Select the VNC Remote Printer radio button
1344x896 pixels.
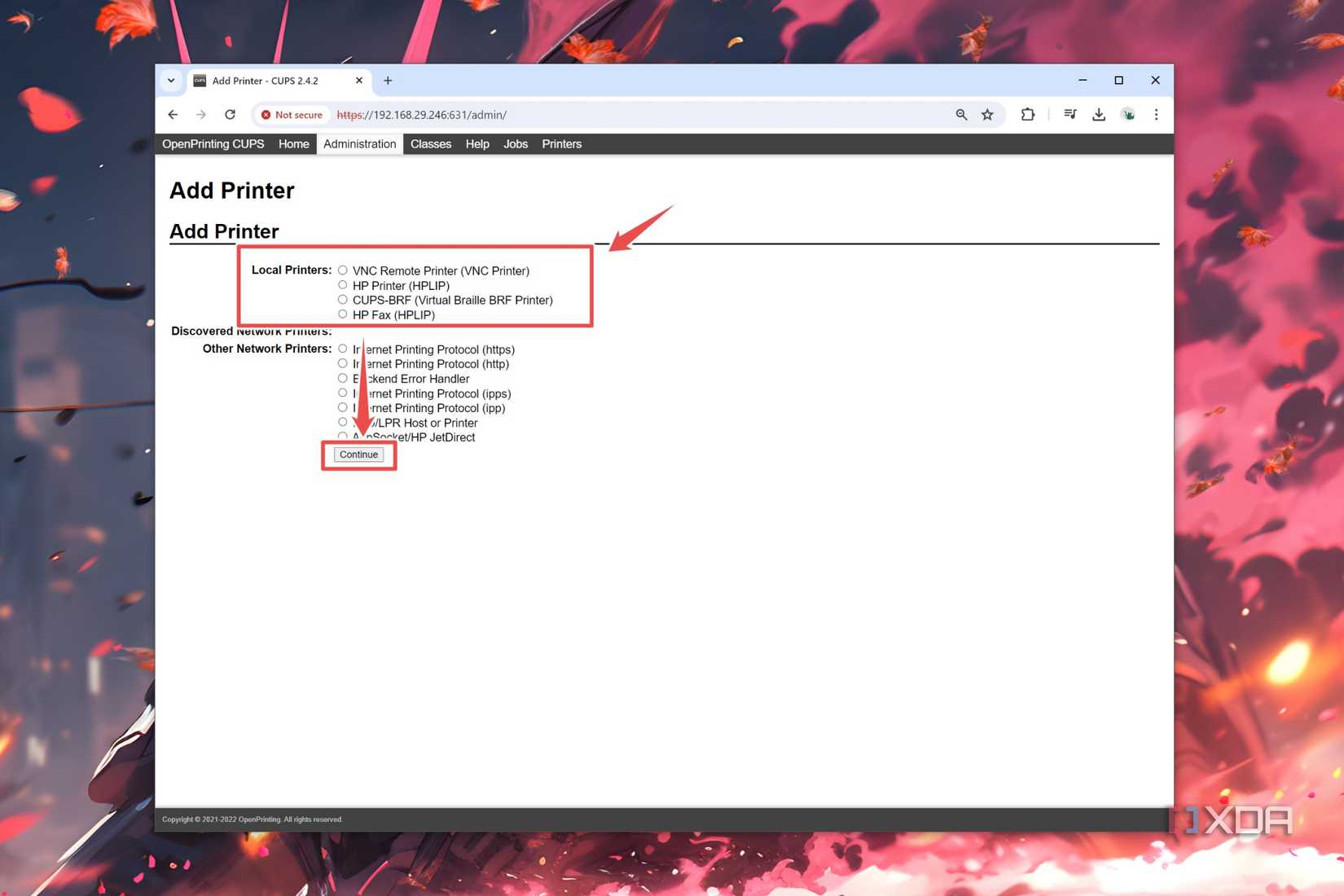click(x=342, y=270)
